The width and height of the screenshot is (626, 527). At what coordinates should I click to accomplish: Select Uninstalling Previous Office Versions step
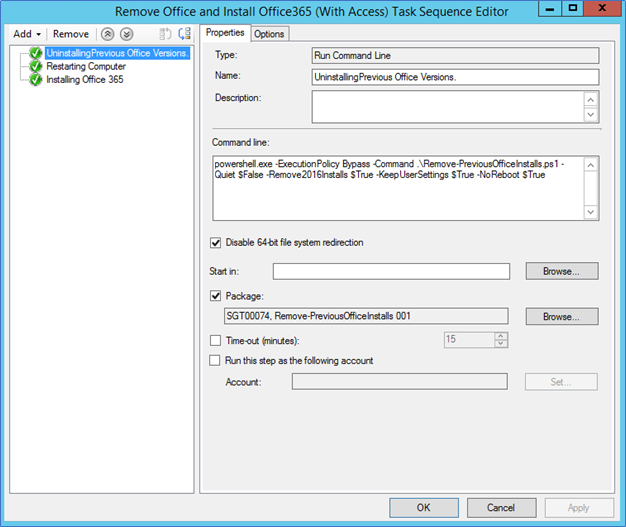pos(117,53)
